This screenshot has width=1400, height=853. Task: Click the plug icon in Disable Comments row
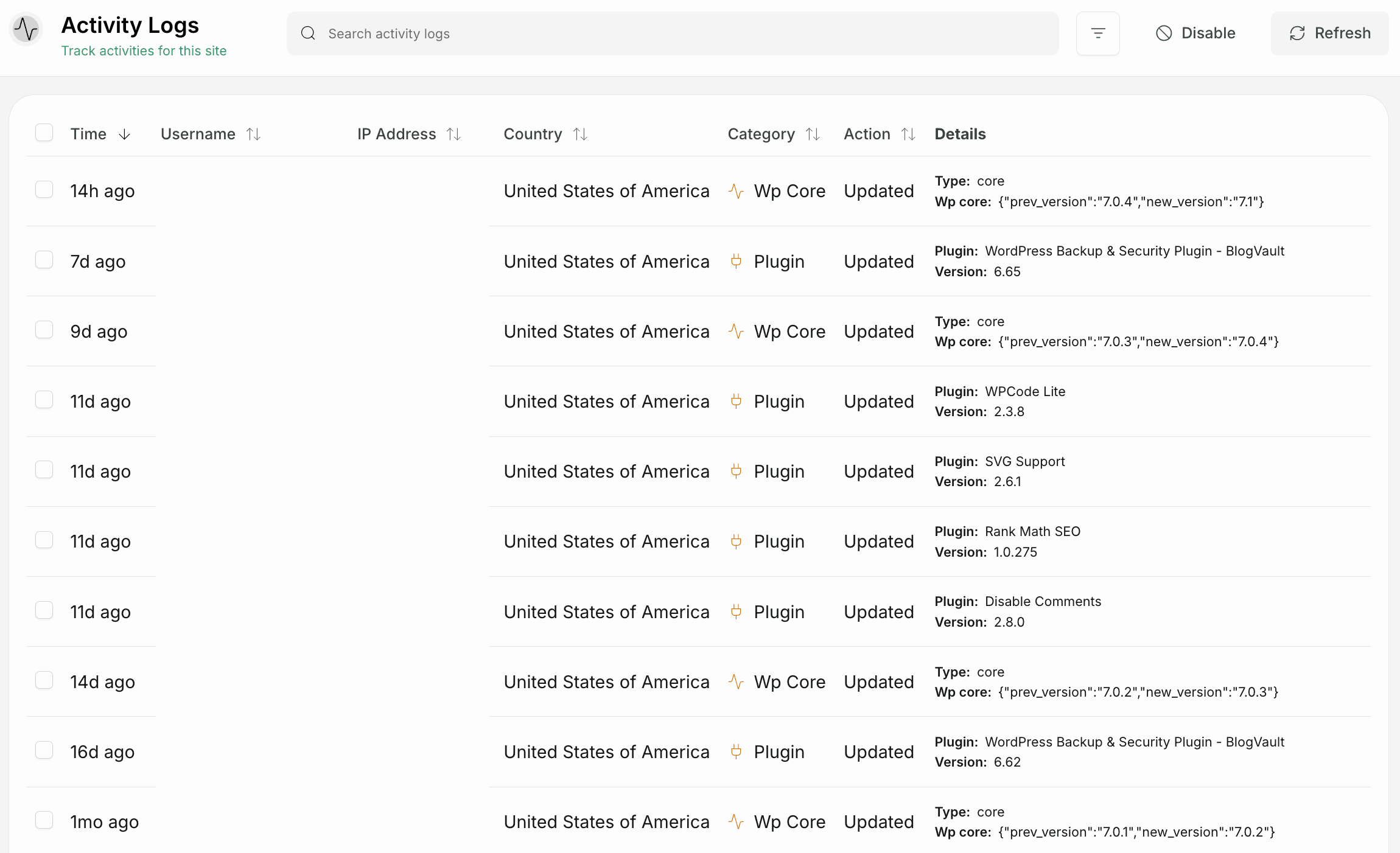tap(736, 612)
